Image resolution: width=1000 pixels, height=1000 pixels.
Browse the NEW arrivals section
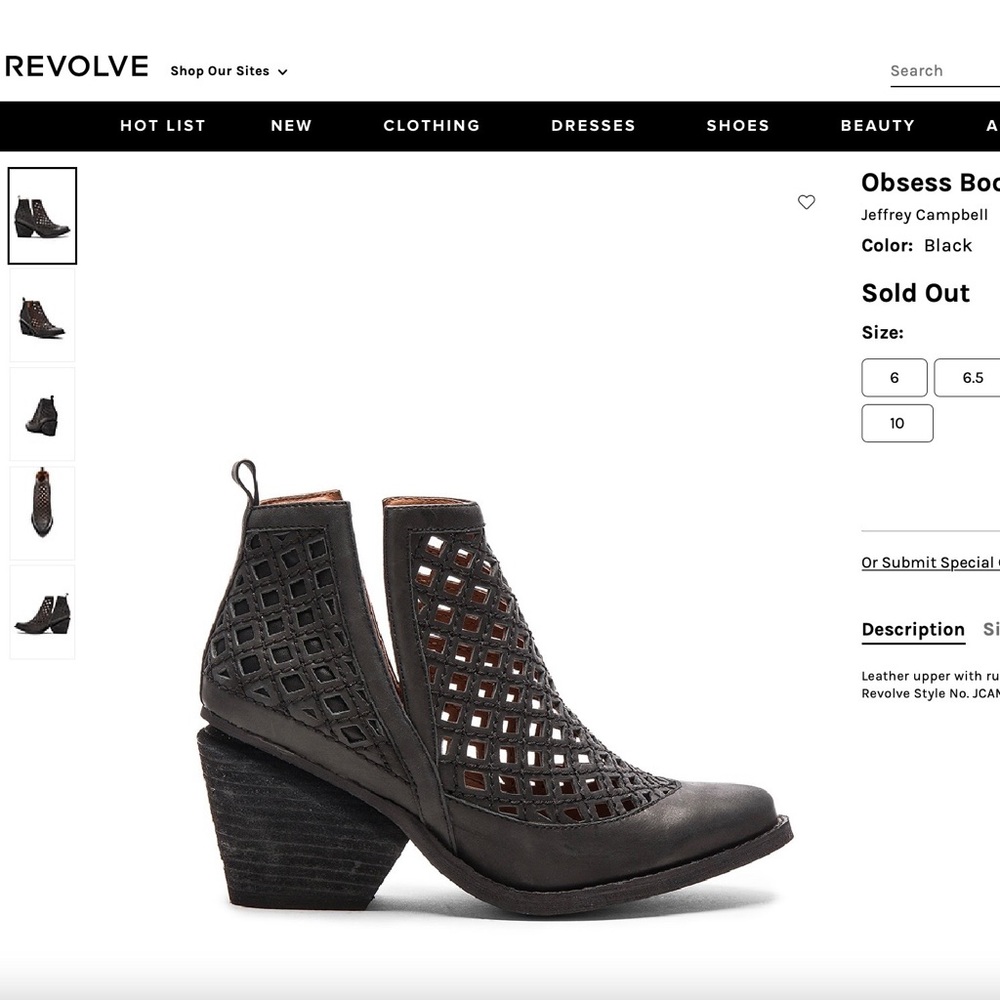point(291,125)
